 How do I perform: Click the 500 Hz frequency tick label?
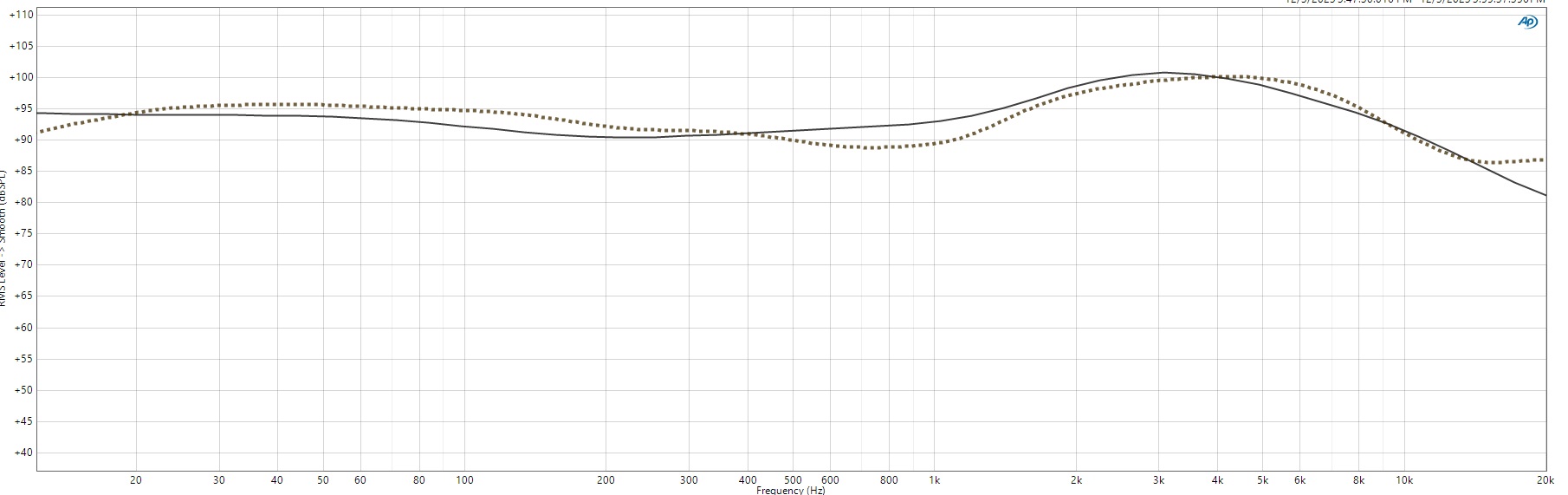point(793,479)
